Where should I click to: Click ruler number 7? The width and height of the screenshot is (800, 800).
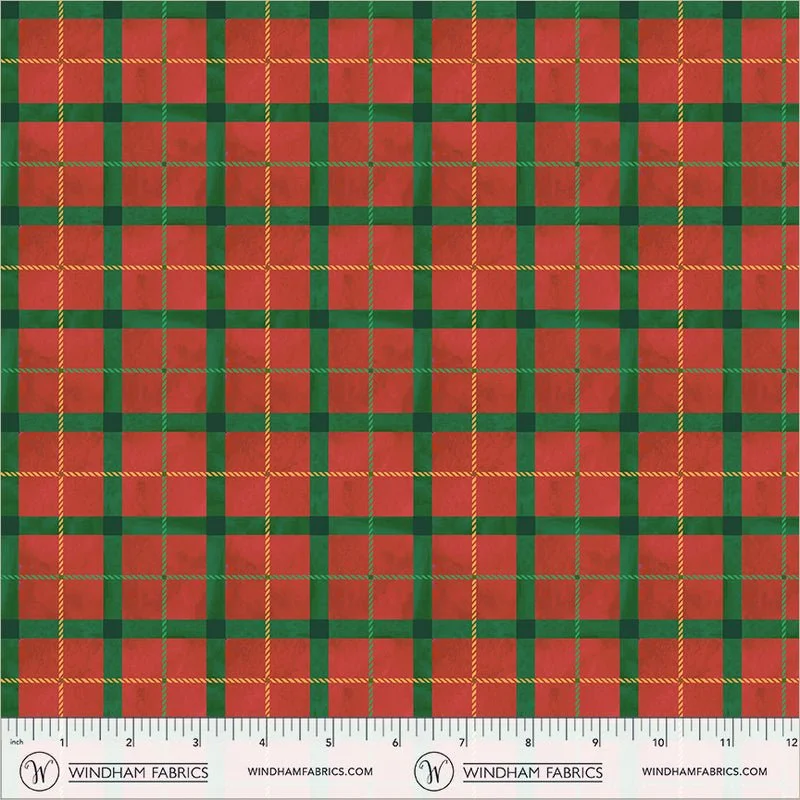(462, 742)
